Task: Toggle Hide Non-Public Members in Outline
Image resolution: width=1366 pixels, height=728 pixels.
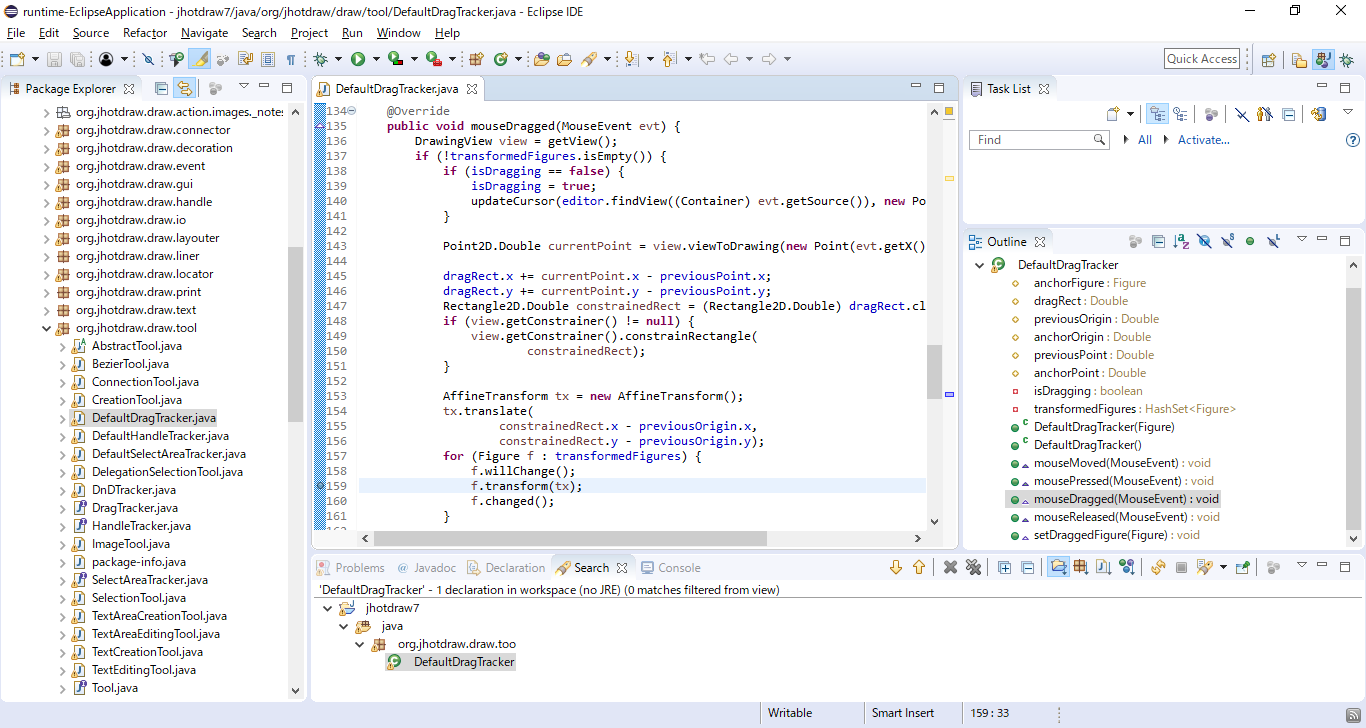Action: point(1250,241)
